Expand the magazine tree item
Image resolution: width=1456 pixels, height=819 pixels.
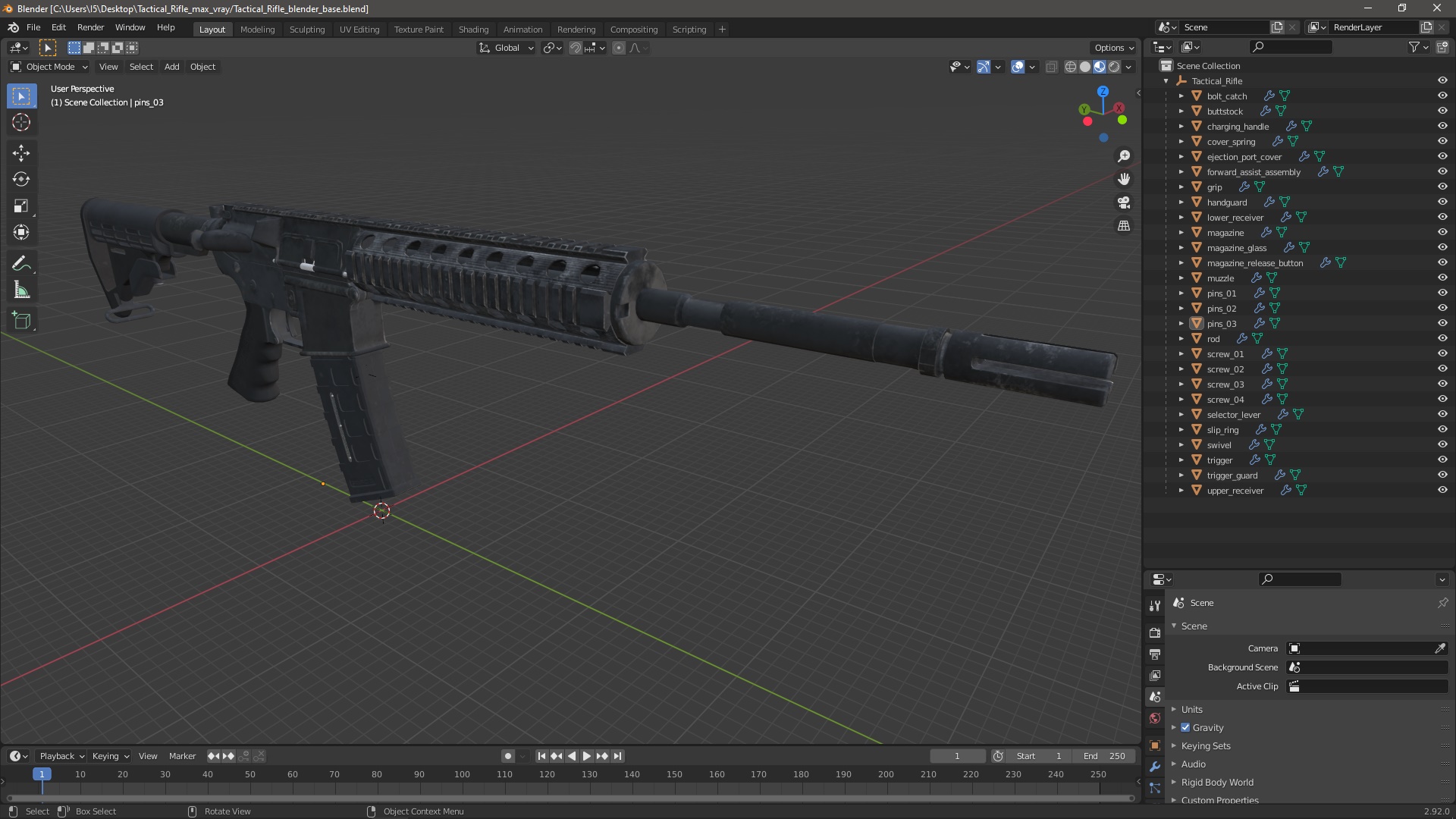coord(1181,232)
